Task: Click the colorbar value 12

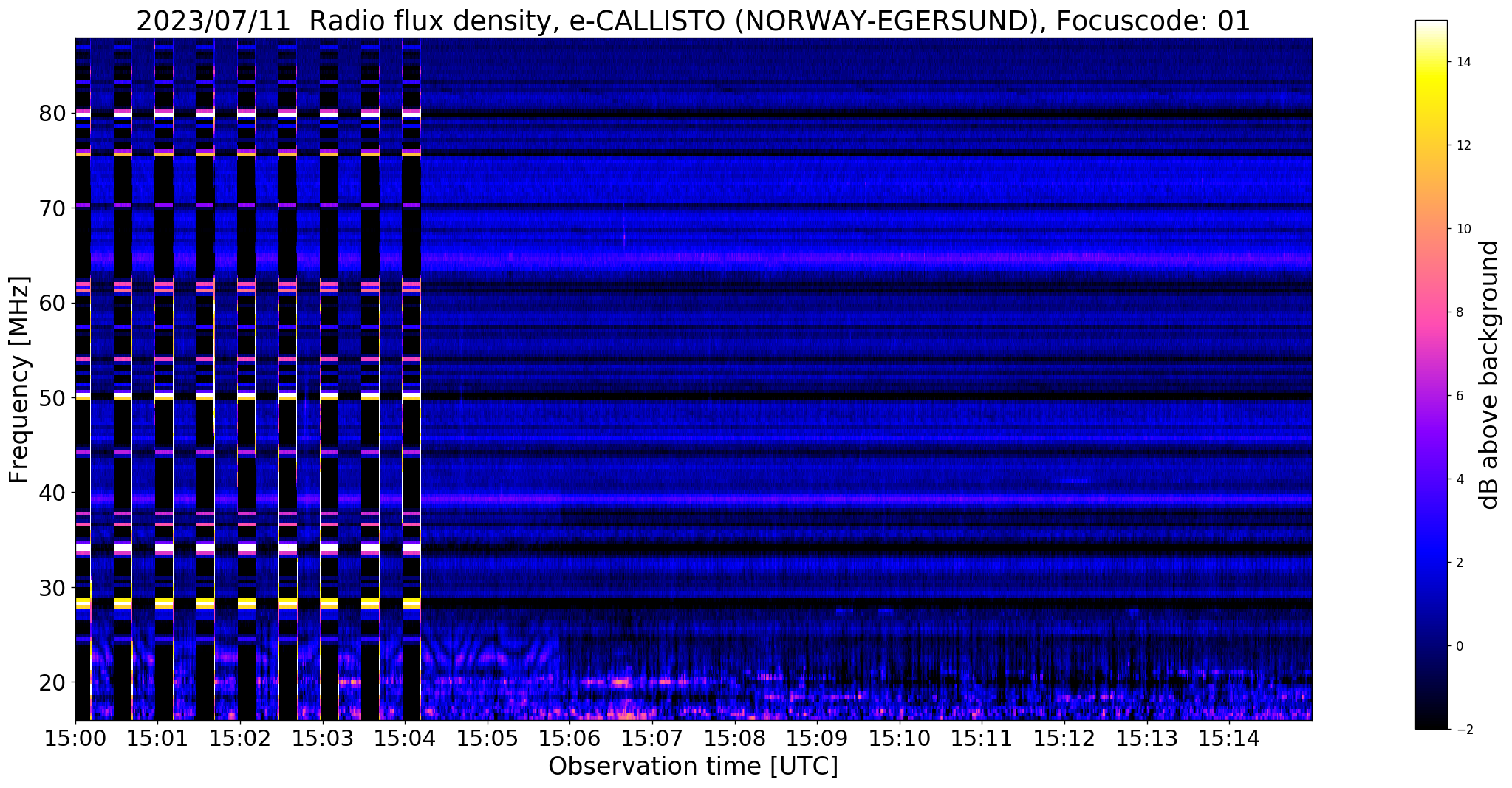Action: (x=1463, y=145)
